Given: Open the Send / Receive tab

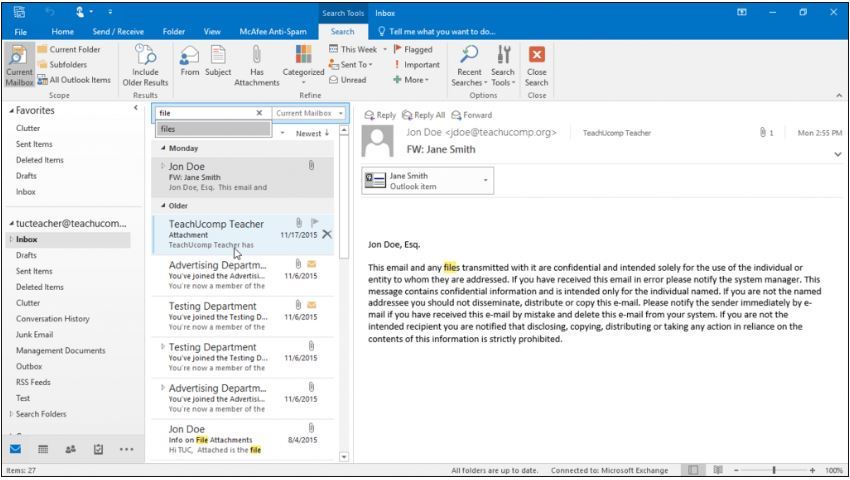Looking at the screenshot, I should (x=118, y=31).
